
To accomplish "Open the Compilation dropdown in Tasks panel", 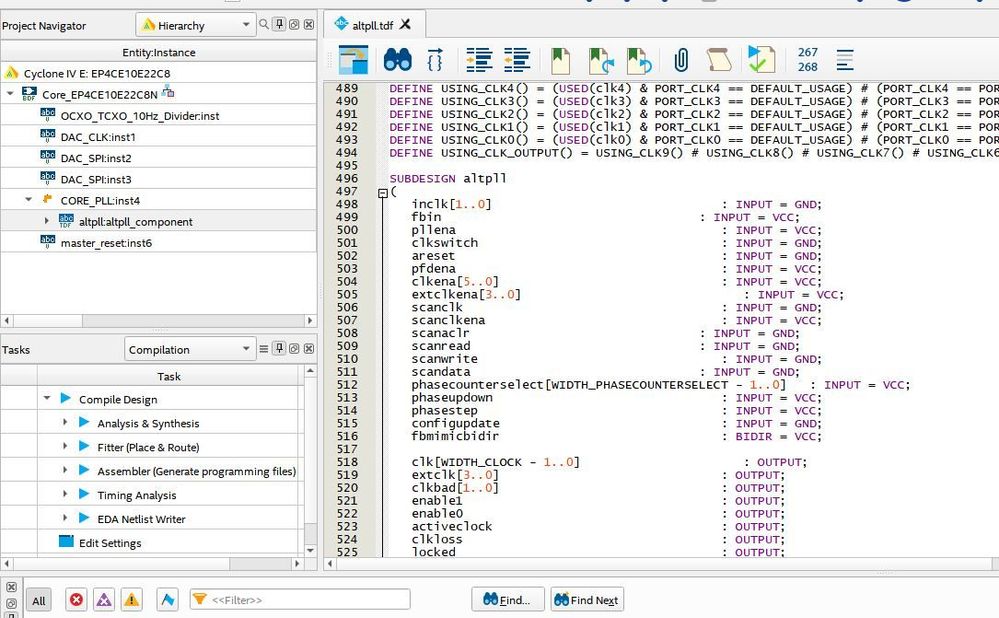I will point(190,349).
